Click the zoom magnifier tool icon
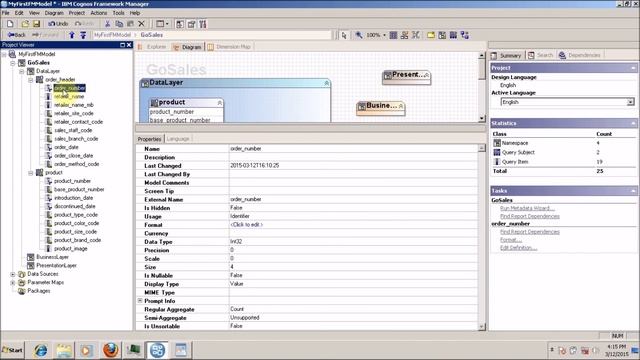Viewport: 640px width, 360px height. point(359,35)
